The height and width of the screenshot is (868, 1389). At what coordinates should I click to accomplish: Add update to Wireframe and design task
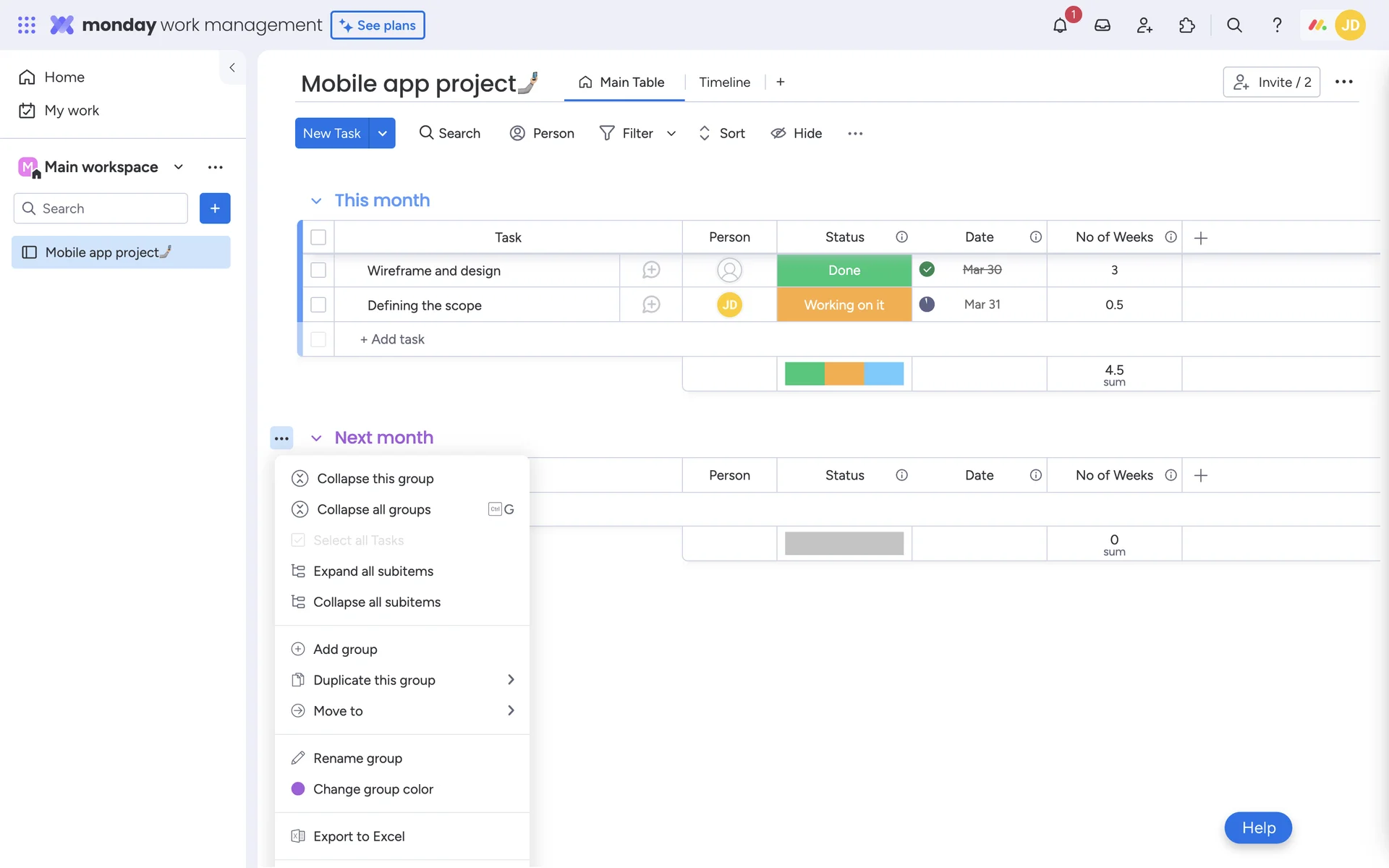click(651, 270)
